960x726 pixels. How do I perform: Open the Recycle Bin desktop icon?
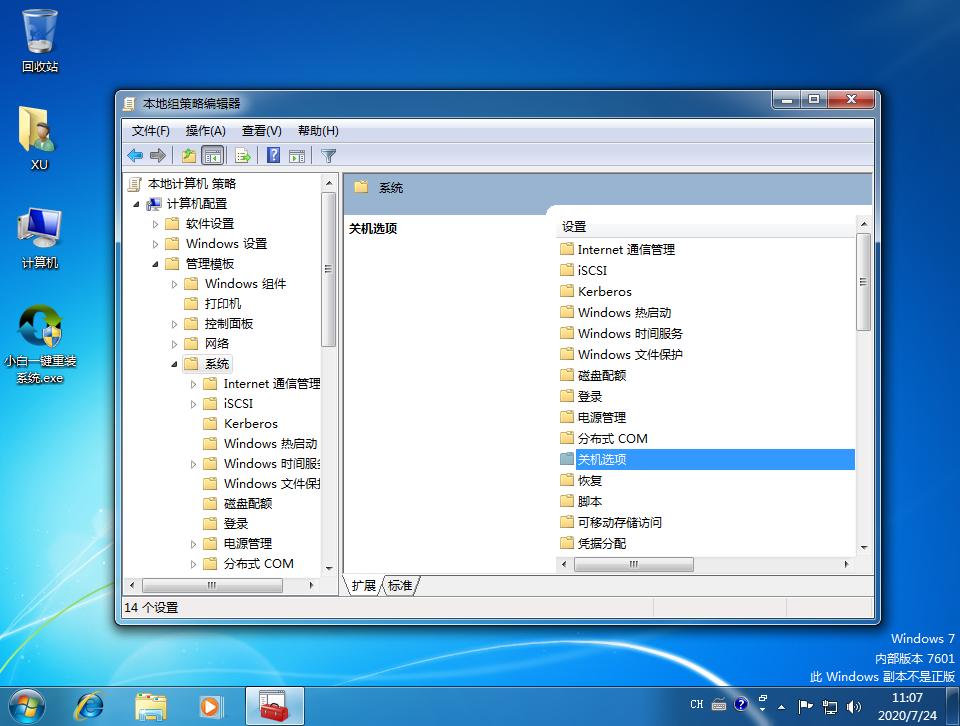coord(40,41)
